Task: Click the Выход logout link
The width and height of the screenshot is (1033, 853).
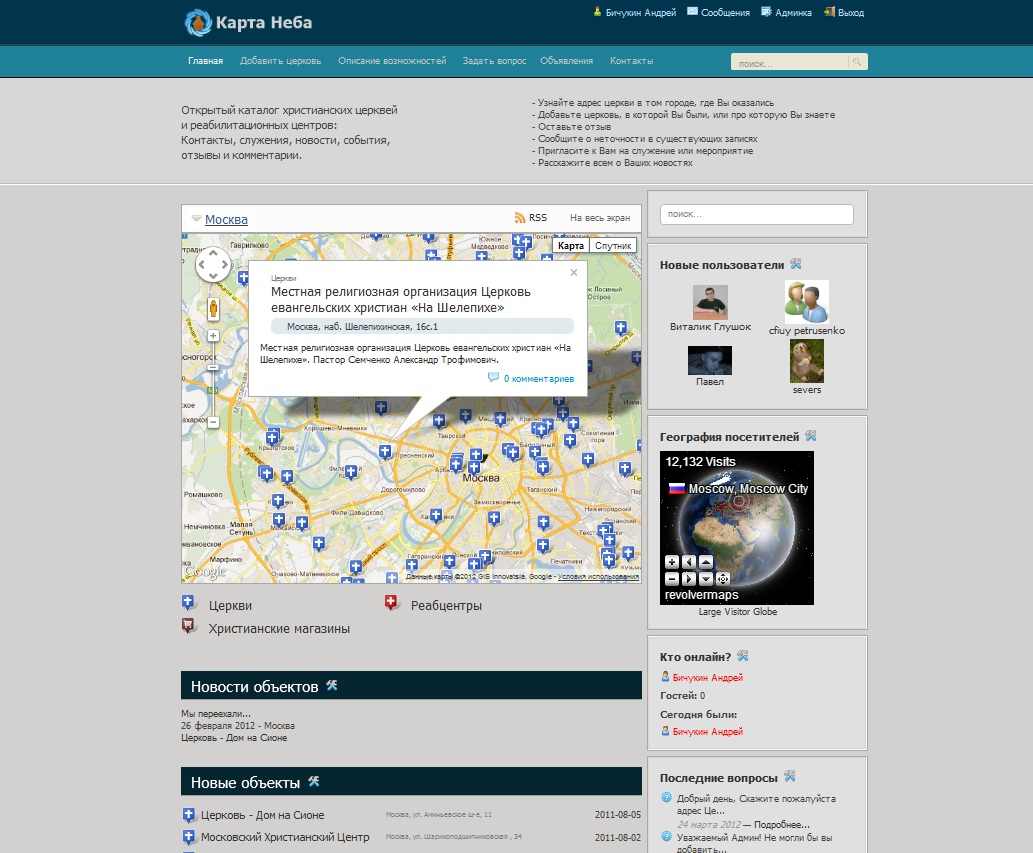Action: pos(850,13)
